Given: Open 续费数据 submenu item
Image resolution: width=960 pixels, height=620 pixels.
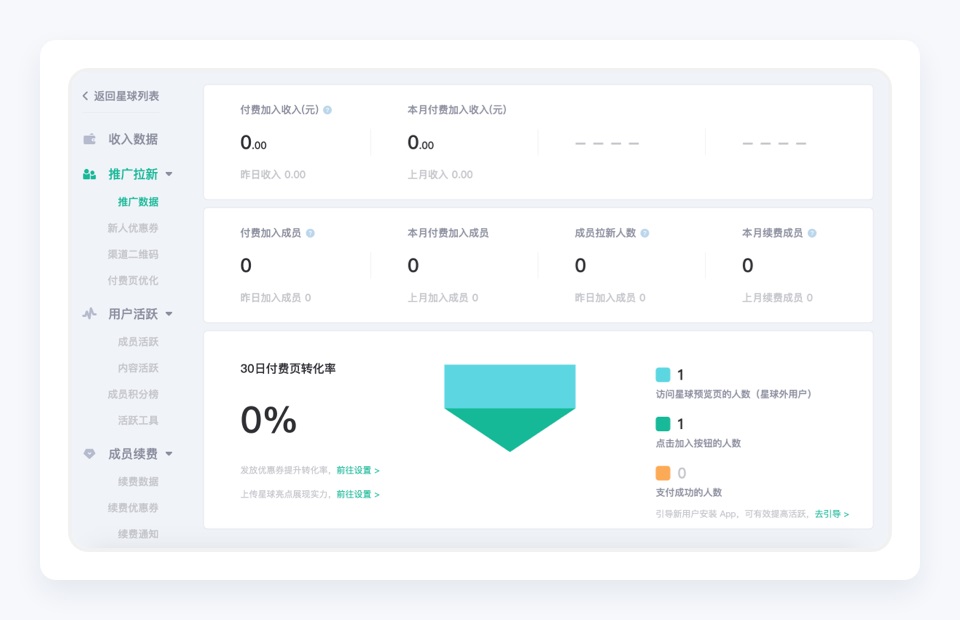Looking at the screenshot, I should pyautogui.click(x=138, y=482).
